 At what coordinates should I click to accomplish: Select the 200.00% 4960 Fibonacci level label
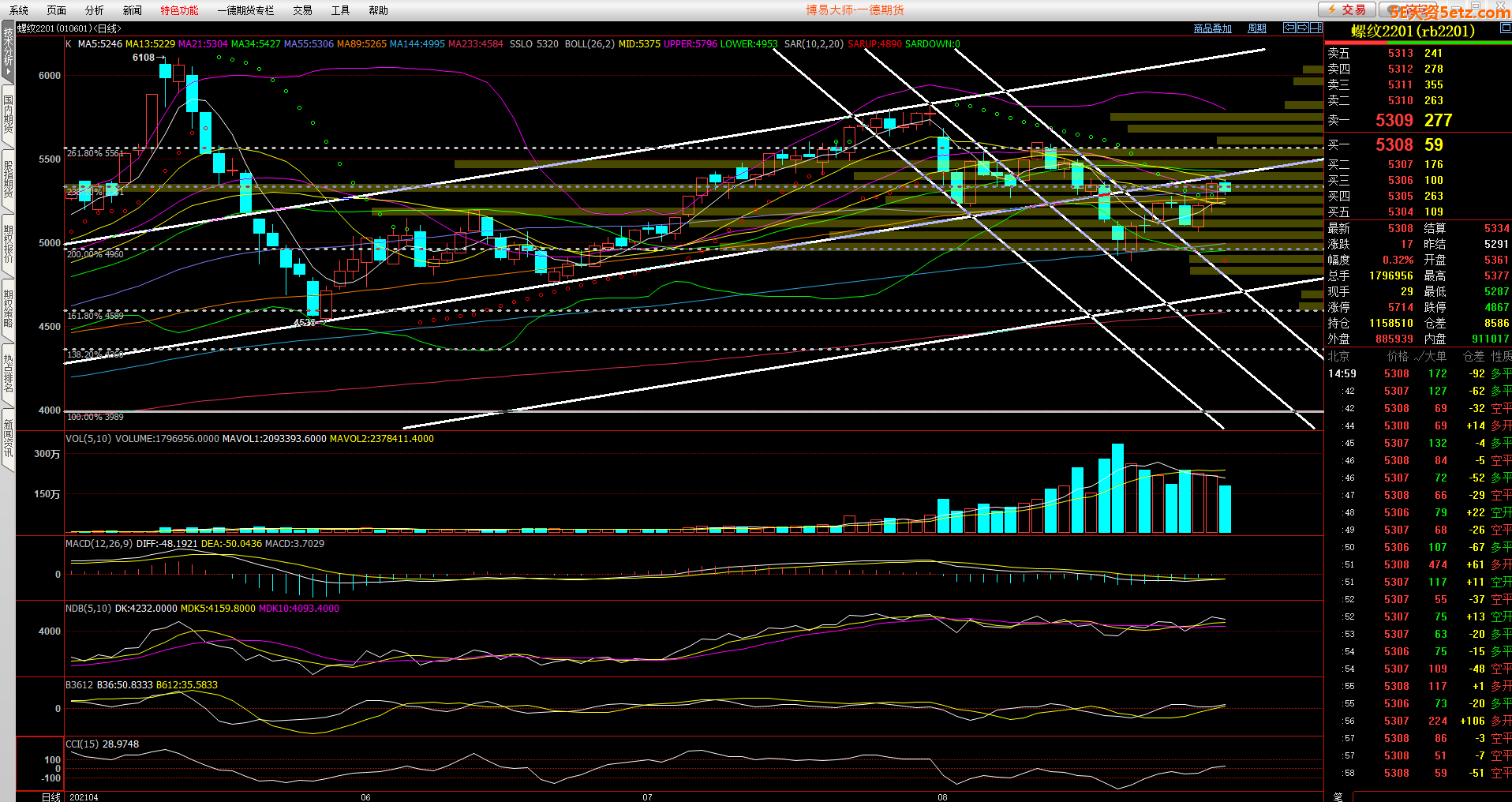[x=95, y=254]
